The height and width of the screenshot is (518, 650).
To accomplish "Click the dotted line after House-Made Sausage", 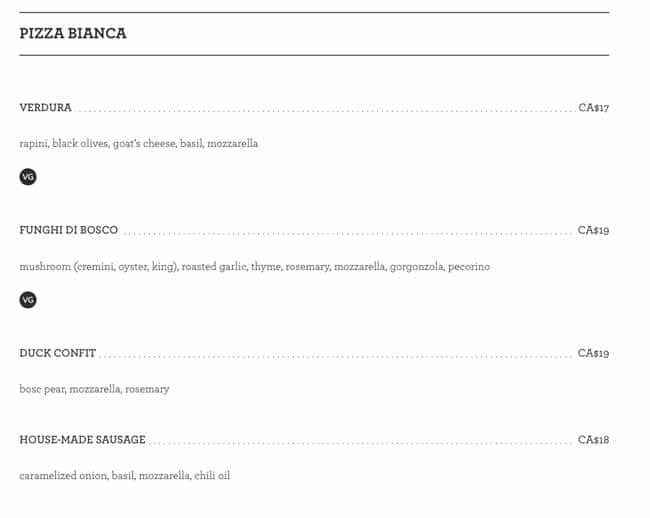I will (360, 442).
